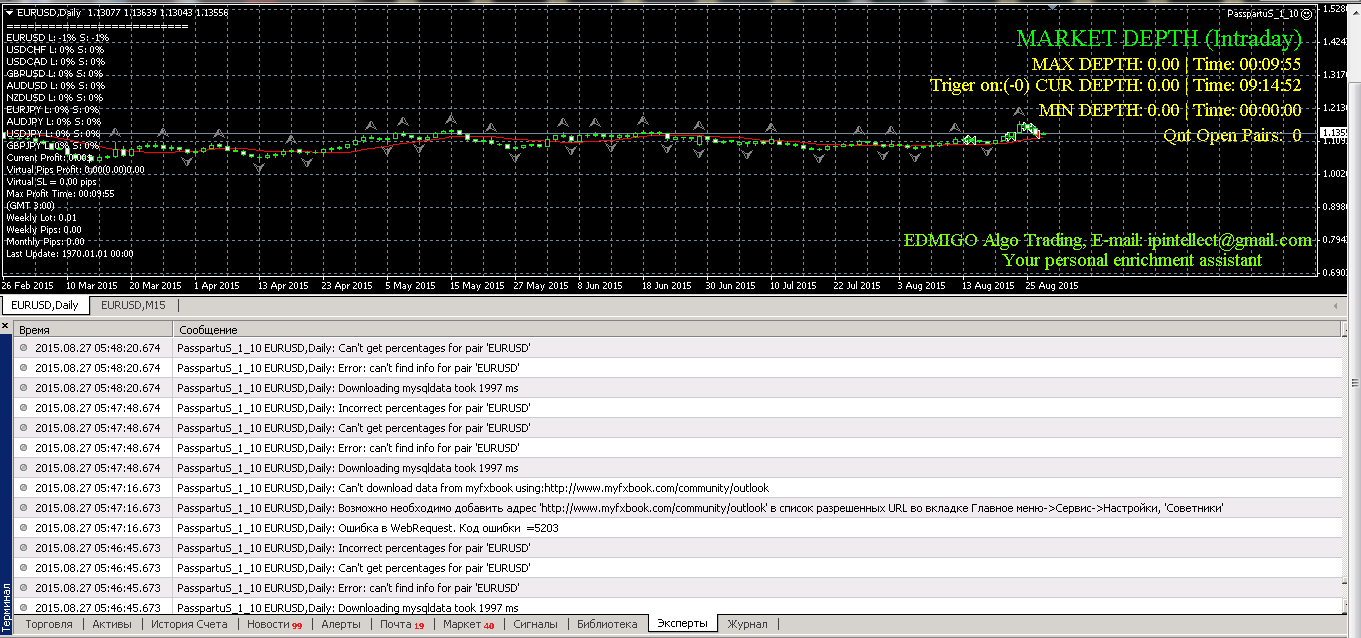1361x638 pixels.
Task: Open the Торговля terminal tab
Action: point(49,624)
